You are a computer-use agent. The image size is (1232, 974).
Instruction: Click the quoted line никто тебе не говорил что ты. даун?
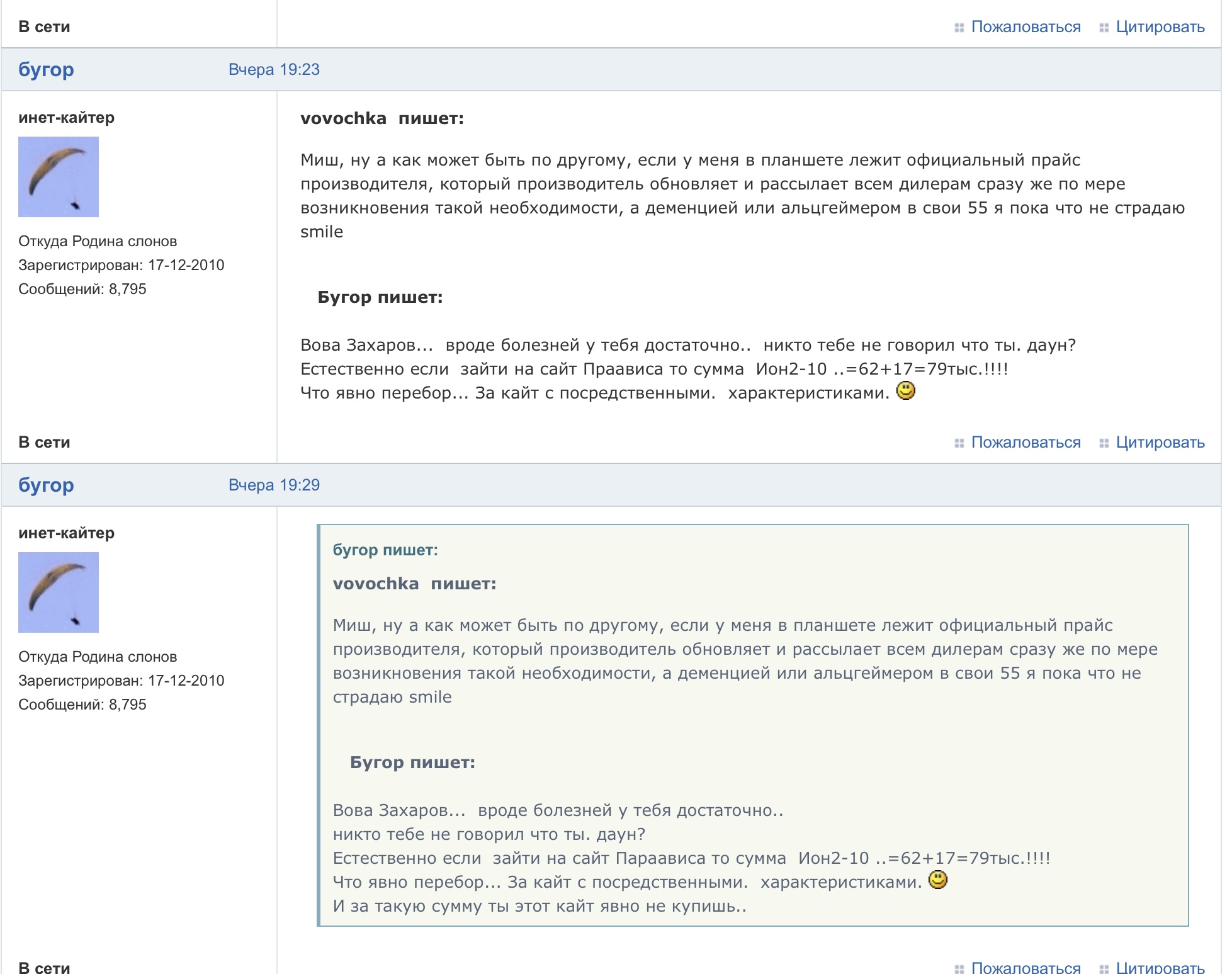[x=489, y=835]
